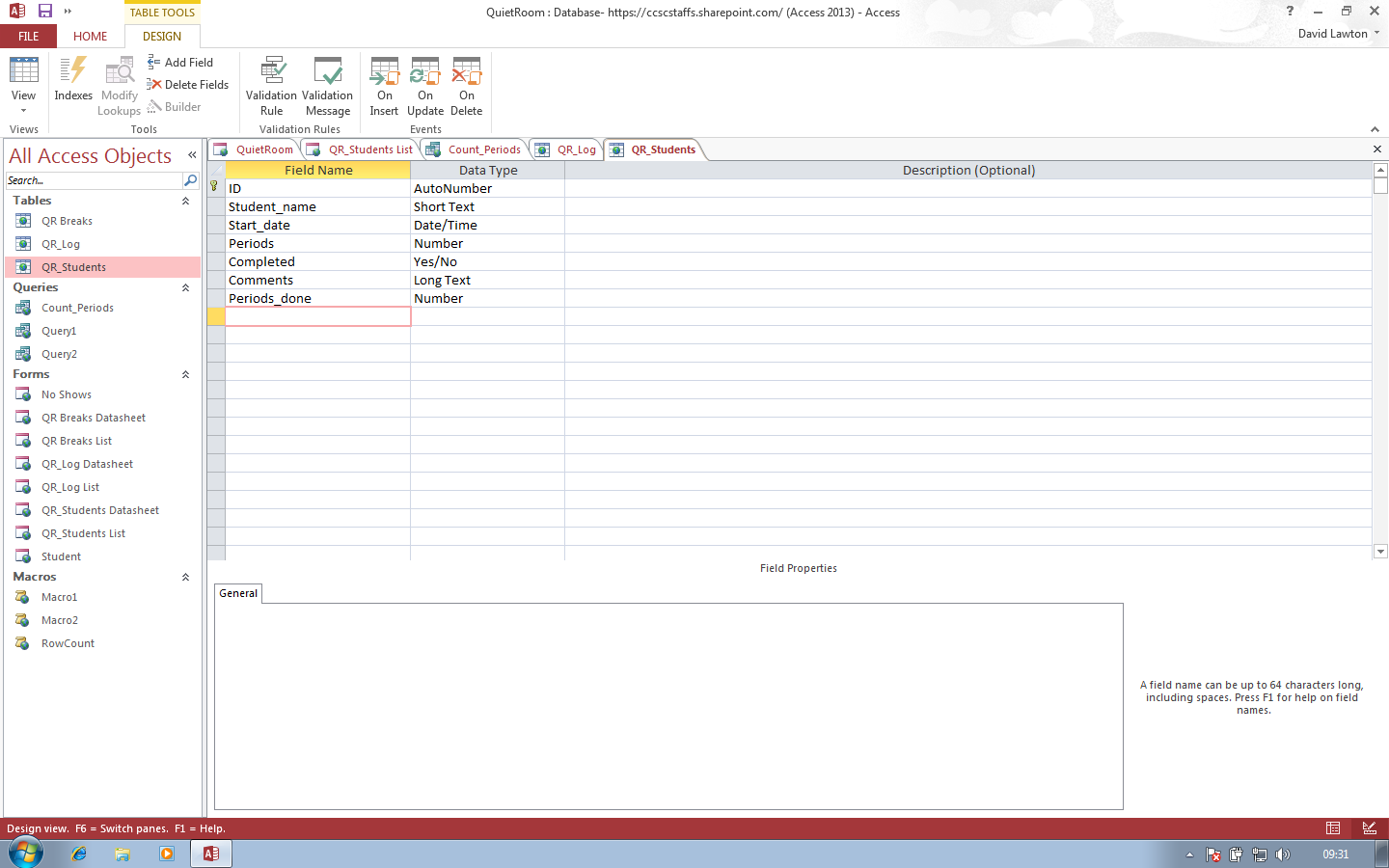This screenshot has height=868, width=1389.
Task: Open the Validation Rule editor
Action: click(271, 87)
